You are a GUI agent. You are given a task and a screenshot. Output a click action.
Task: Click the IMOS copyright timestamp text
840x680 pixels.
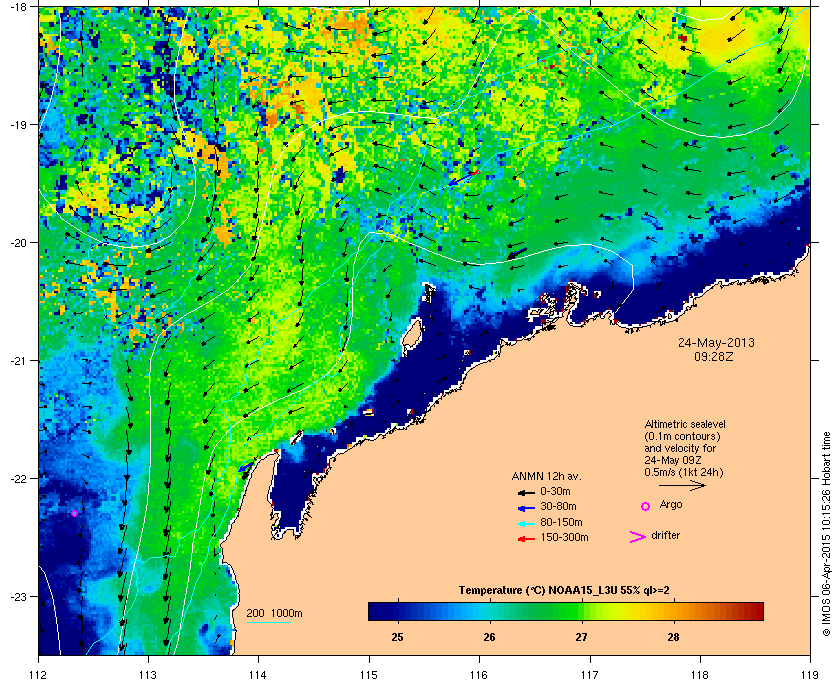(826, 535)
